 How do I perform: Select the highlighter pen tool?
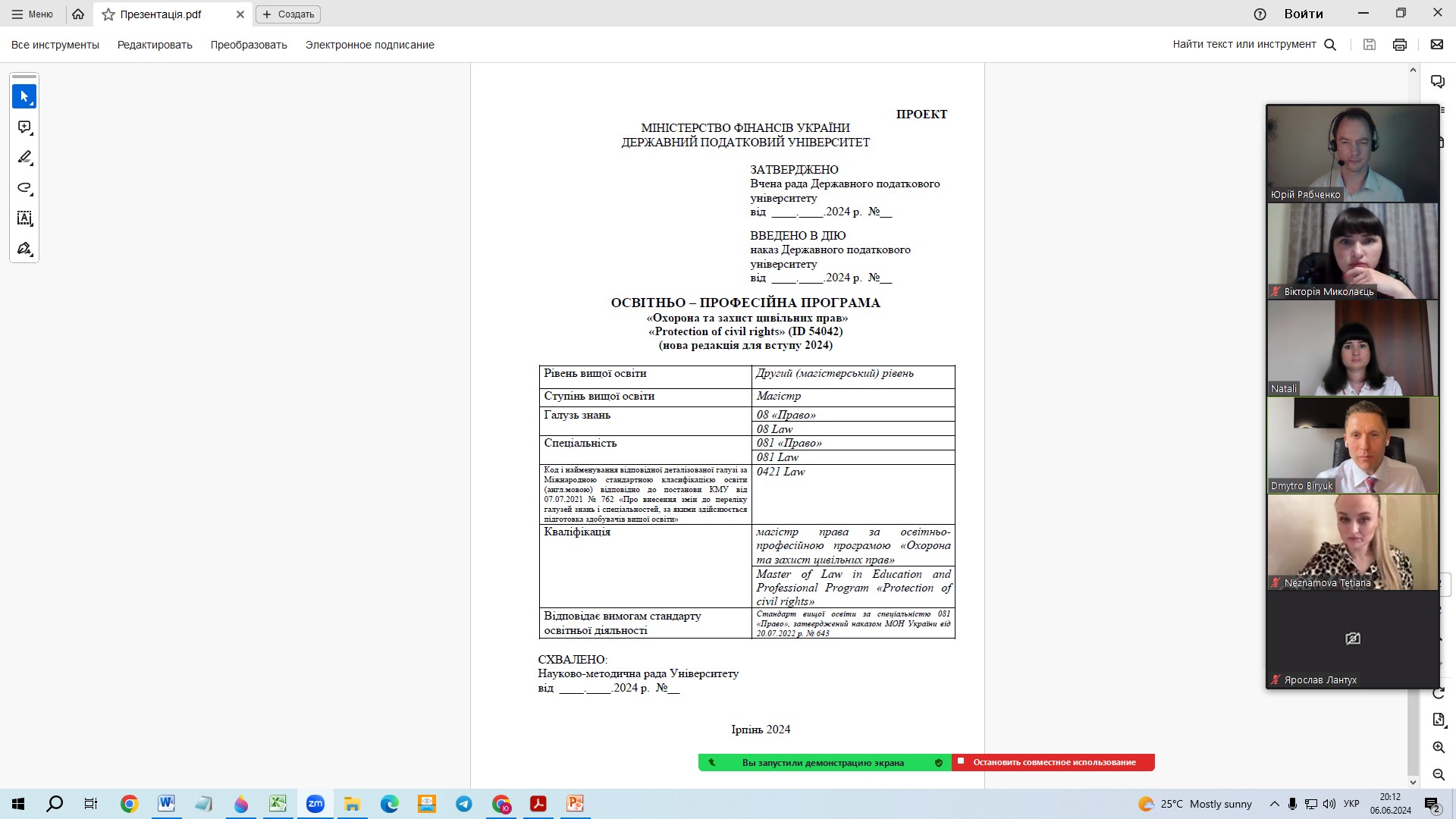pos(24,158)
